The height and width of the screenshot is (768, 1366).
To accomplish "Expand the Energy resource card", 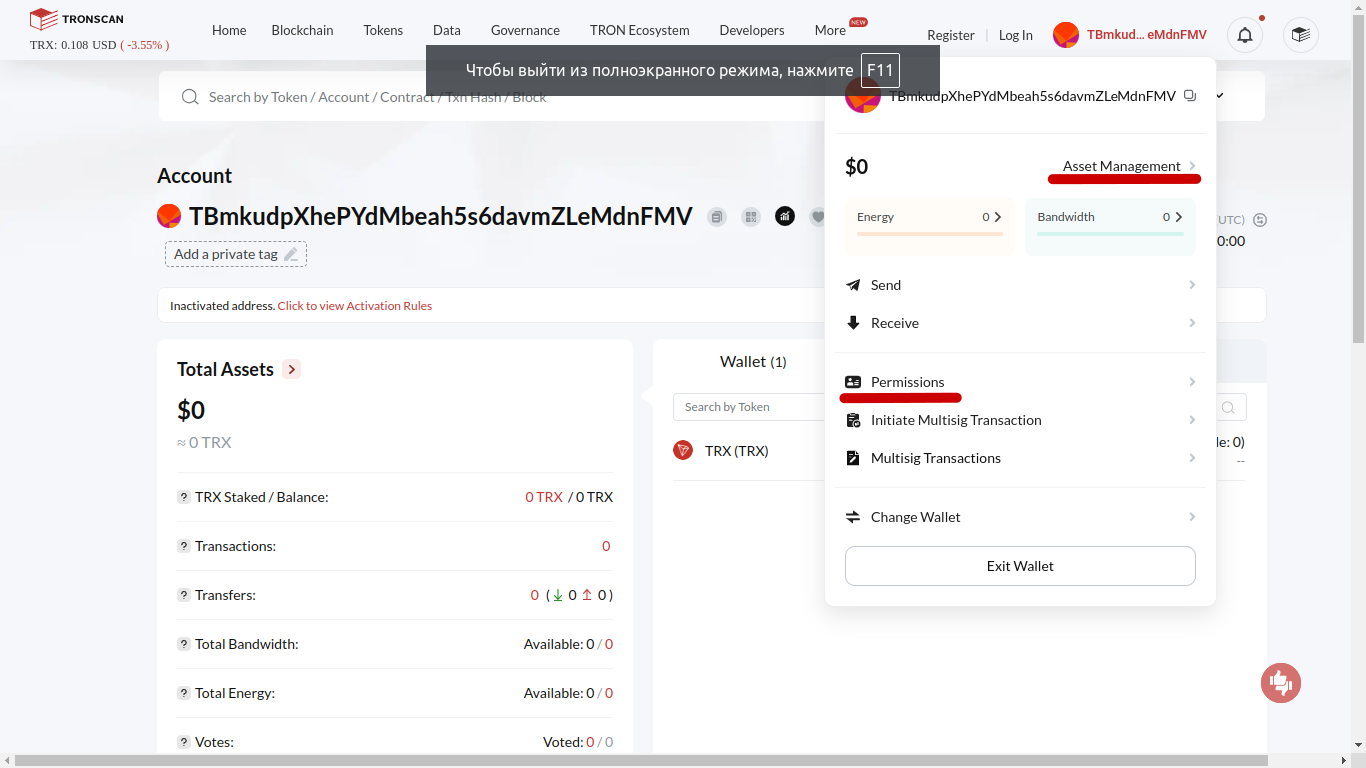I will click(x=929, y=227).
